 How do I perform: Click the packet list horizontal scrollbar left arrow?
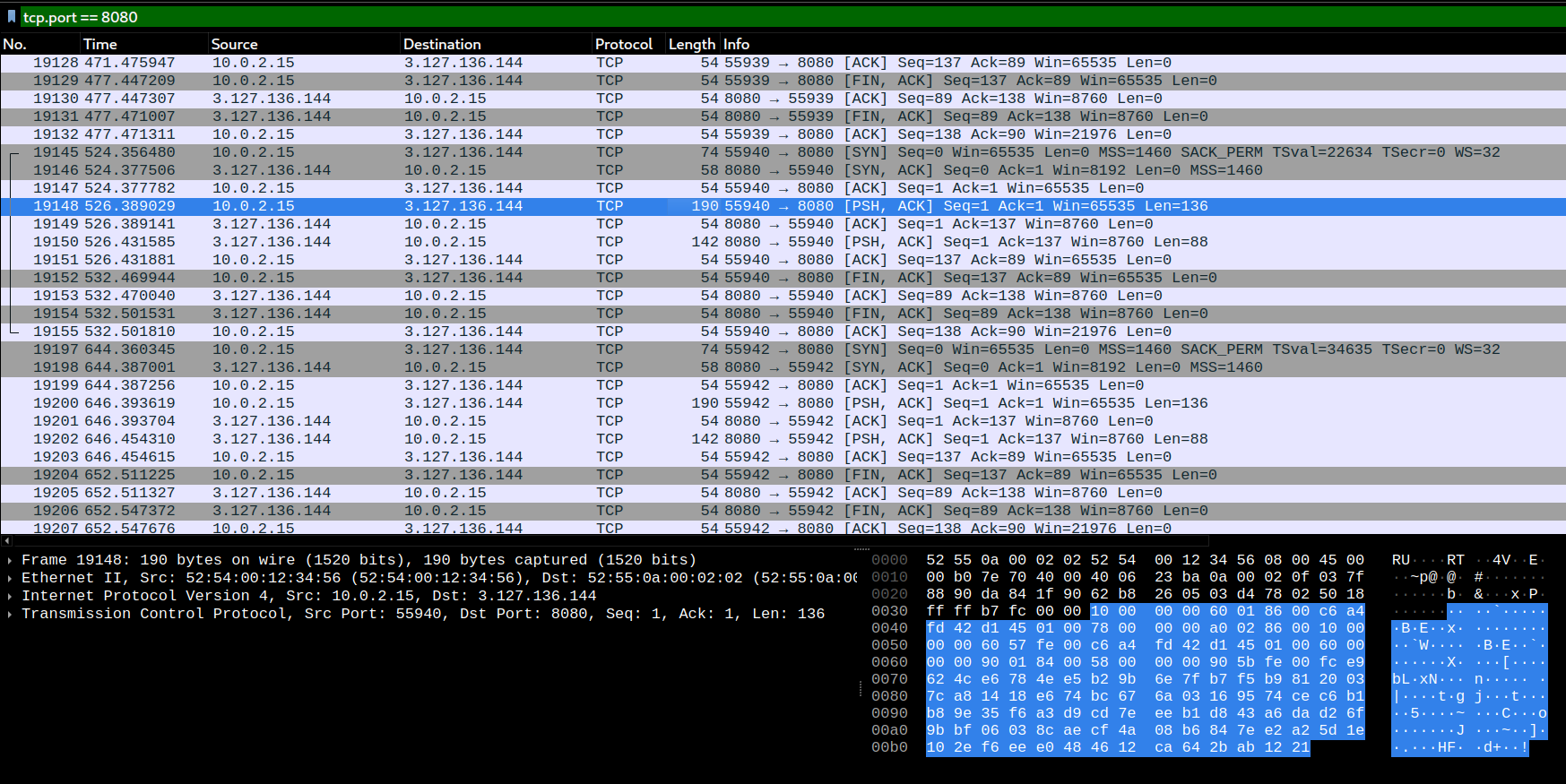[6, 540]
